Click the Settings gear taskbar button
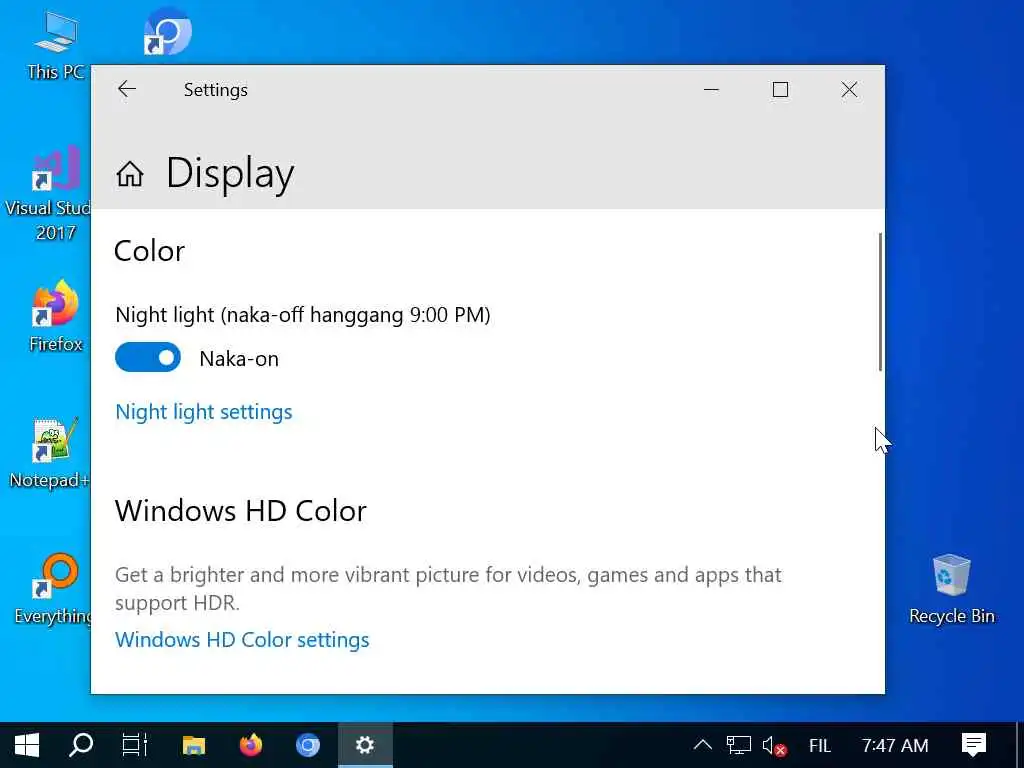 point(365,745)
